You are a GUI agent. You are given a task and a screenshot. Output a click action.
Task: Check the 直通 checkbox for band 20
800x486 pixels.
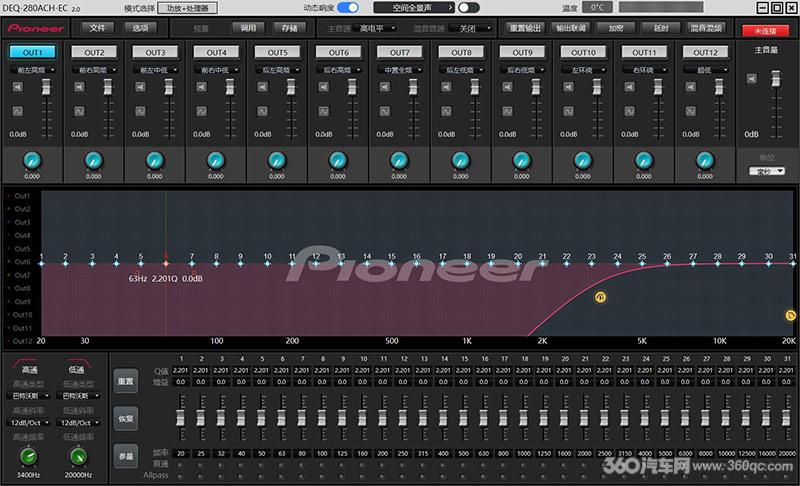point(564,465)
